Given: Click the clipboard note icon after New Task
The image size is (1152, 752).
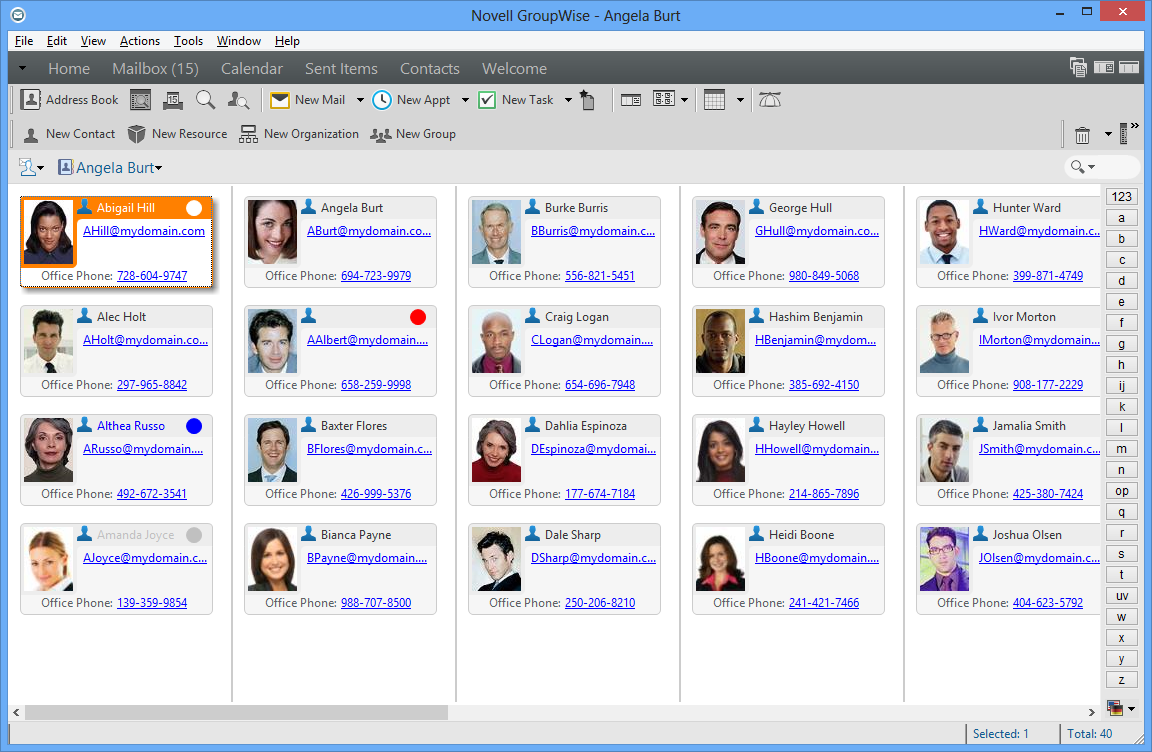Looking at the screenshot, I should [587, 100].
